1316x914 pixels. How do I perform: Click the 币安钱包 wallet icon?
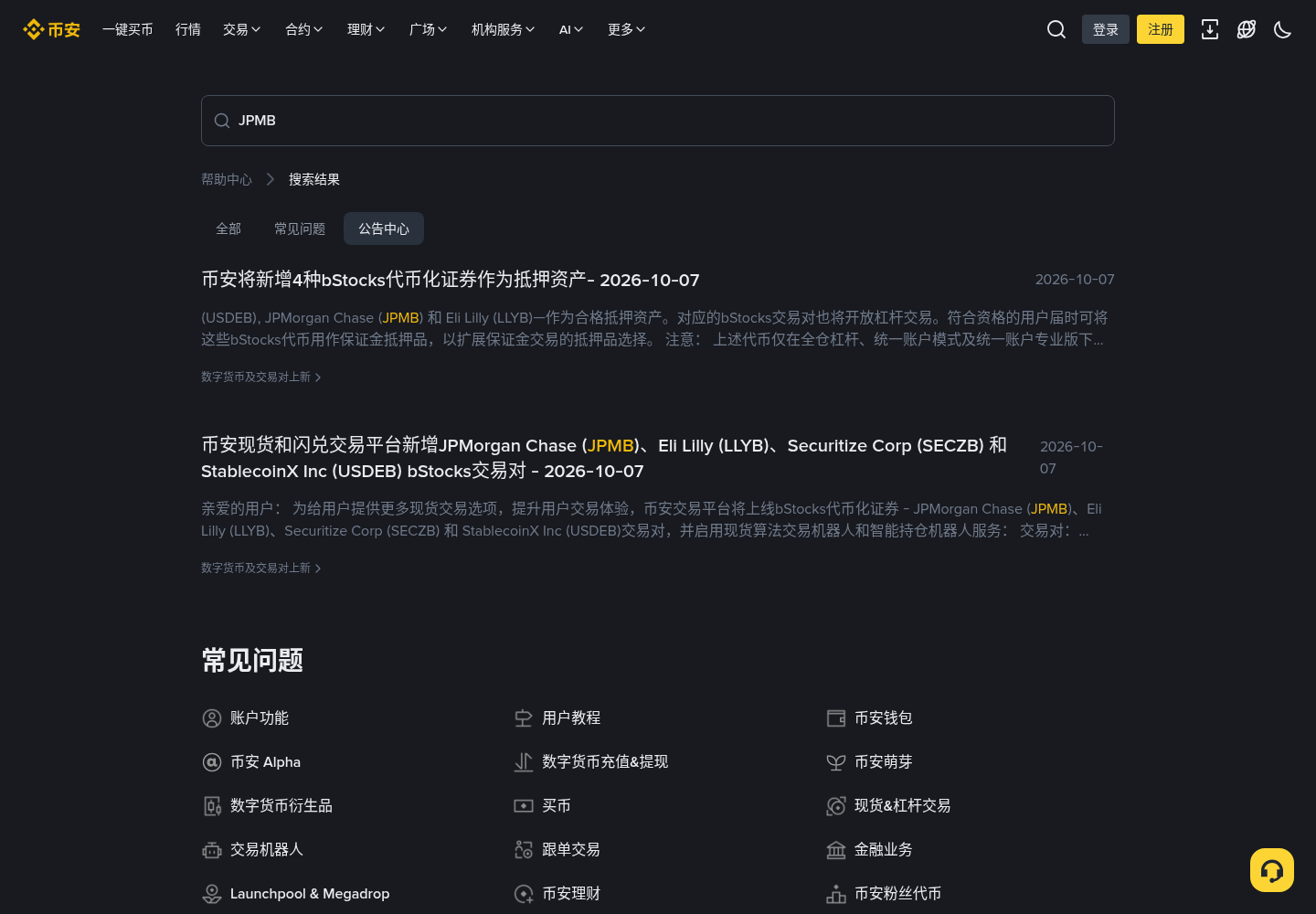tap(836, 718)
